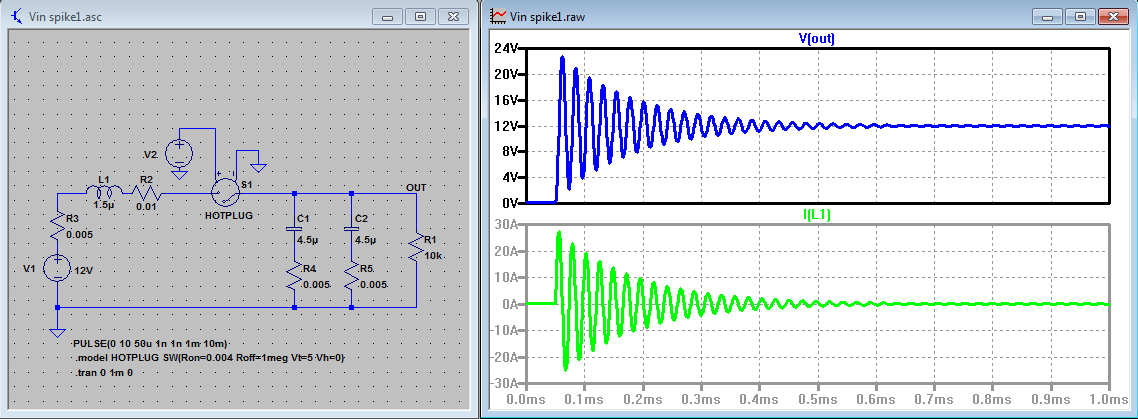Image resolution: width=1138 pixels, height=419 pixels.
Task: Select the C2 capacitor symbol
Action: click(x=351, y=228)
